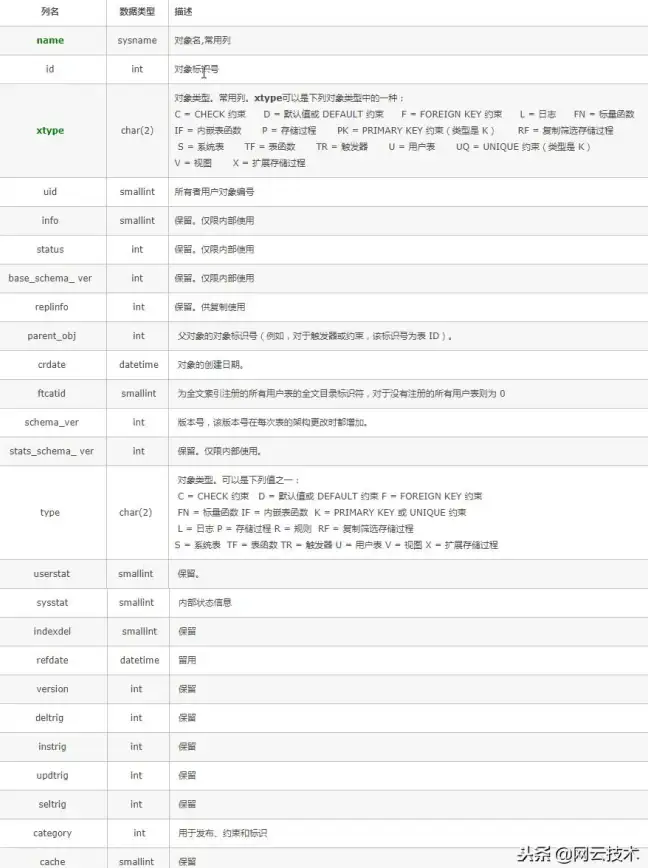648x868 pixels.
Task: Click the '用于发布、约束和标识' description
Action: (222, 833)
